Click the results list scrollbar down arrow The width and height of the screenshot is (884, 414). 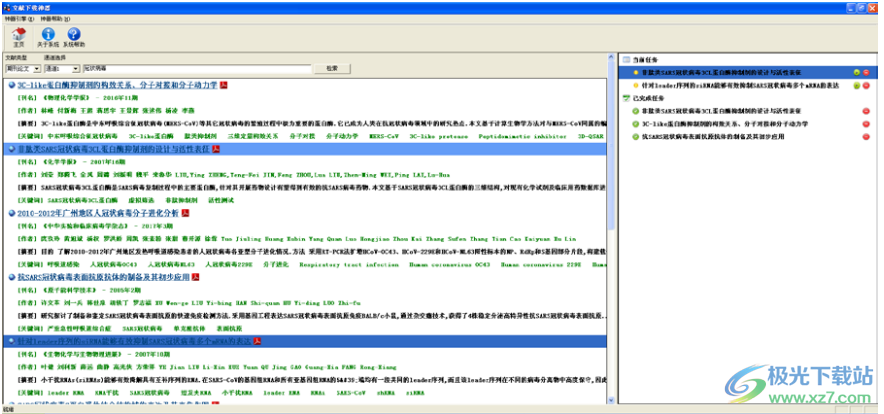tap(611, 400)
